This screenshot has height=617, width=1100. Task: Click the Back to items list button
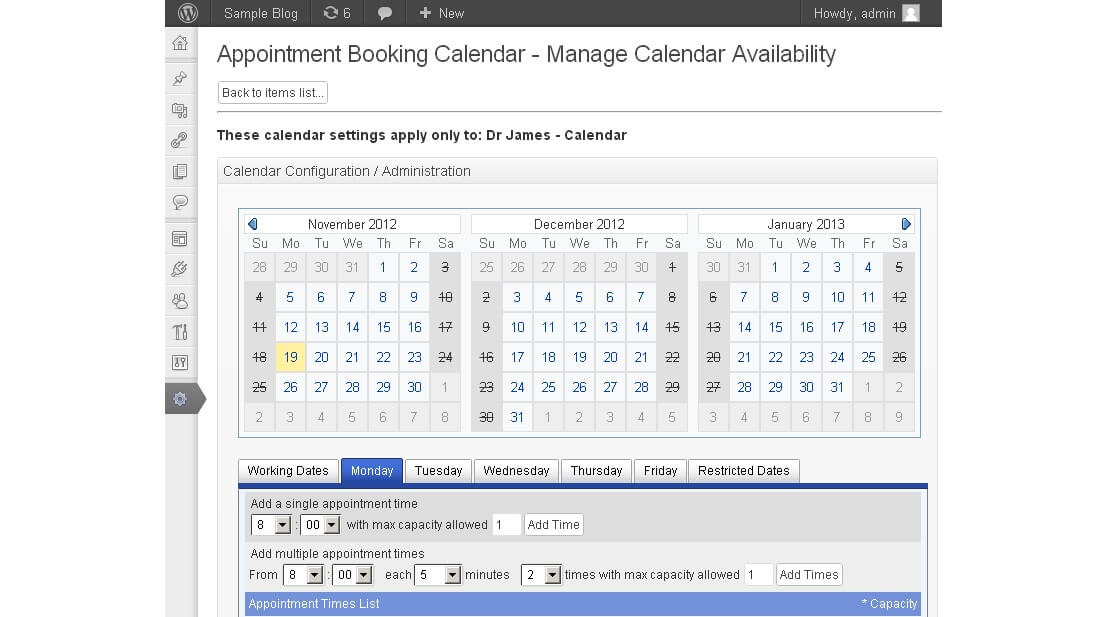click(x=273, y=93)
